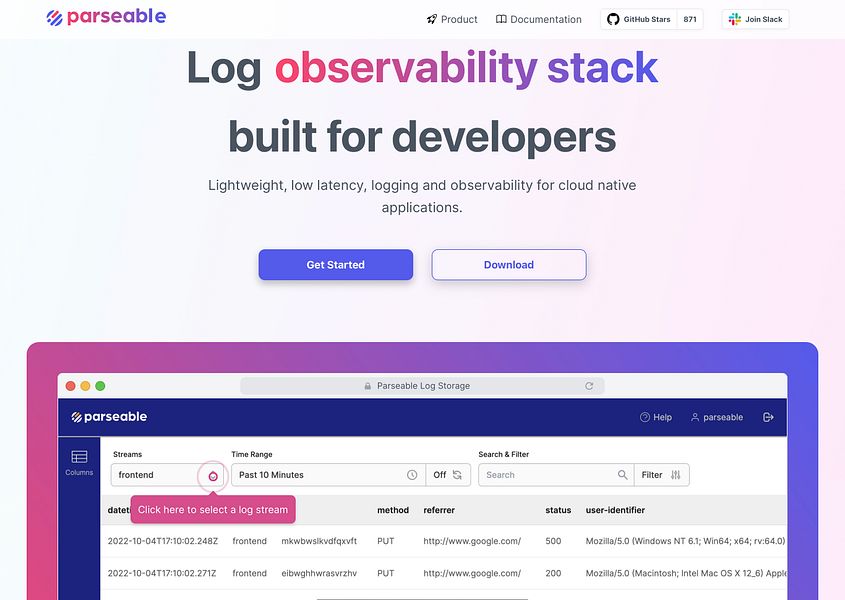Screen dimensions: 845x600
Task: Open the Filter button
Action: pos(661,475)
